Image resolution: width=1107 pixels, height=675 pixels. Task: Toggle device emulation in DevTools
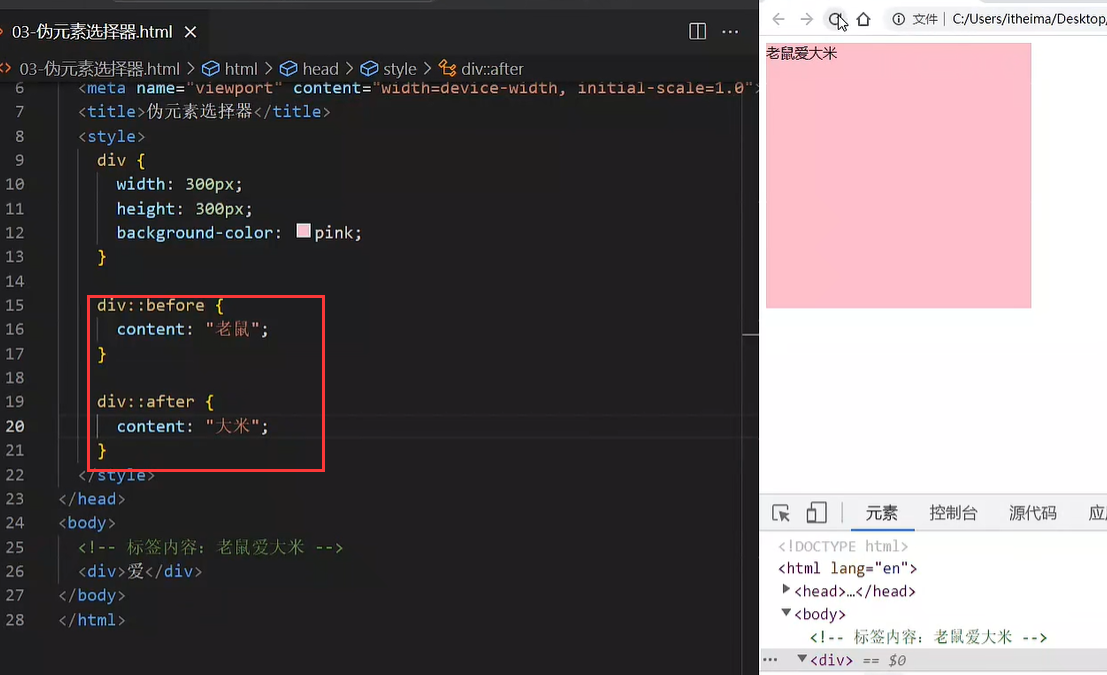click(x=816, y=513)
